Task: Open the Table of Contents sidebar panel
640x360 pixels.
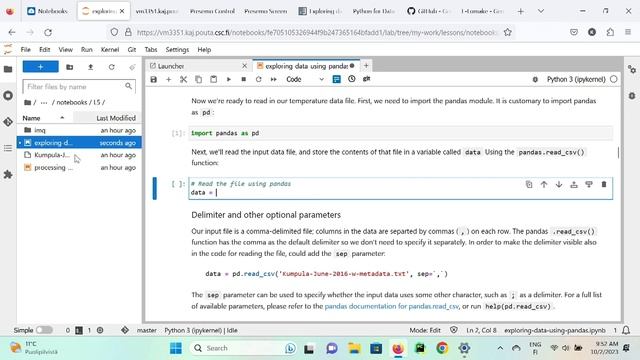Action: [x=8, y=148]
